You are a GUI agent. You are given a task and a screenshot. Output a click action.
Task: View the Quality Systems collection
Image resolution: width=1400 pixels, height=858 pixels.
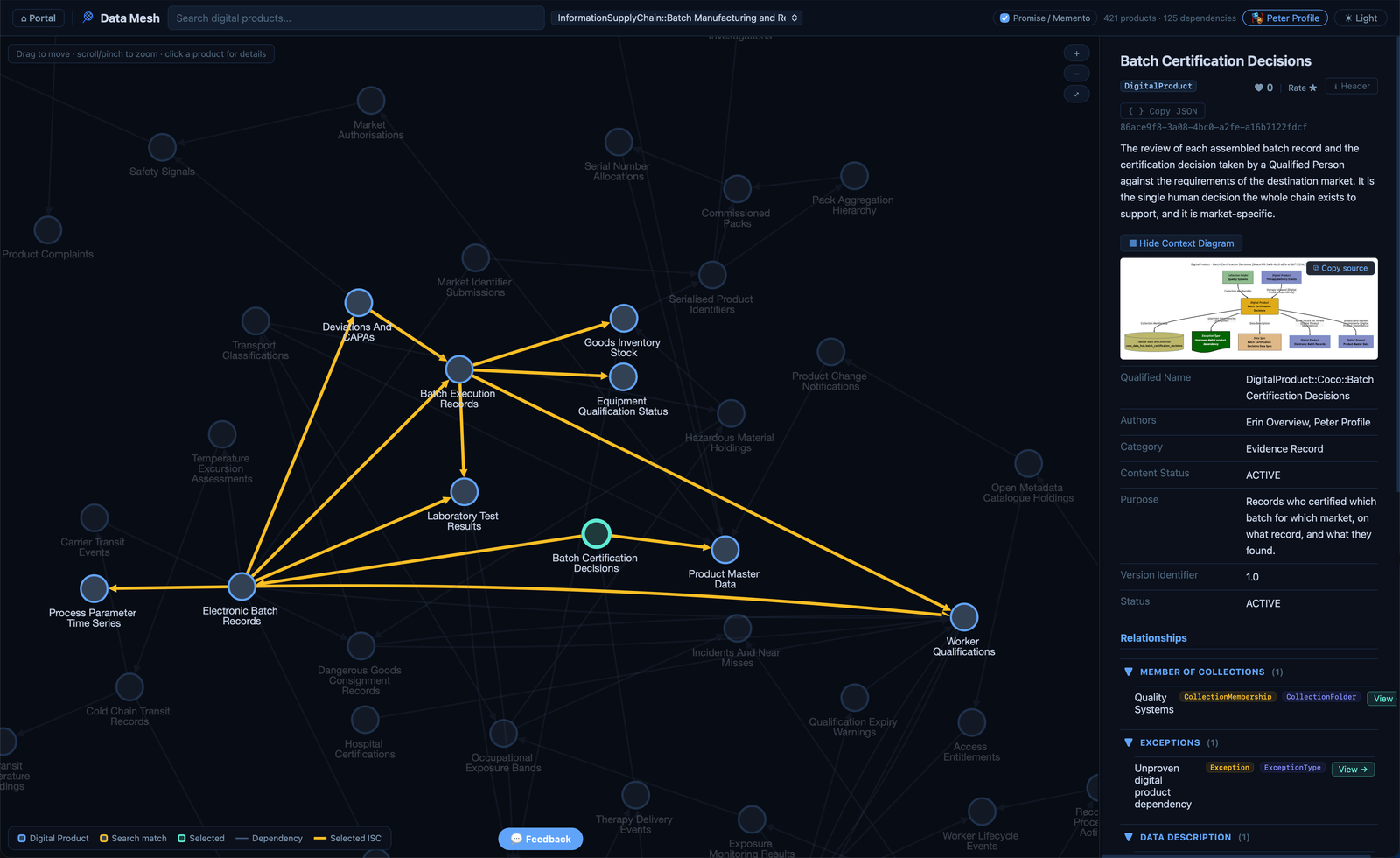[1383, 699]
